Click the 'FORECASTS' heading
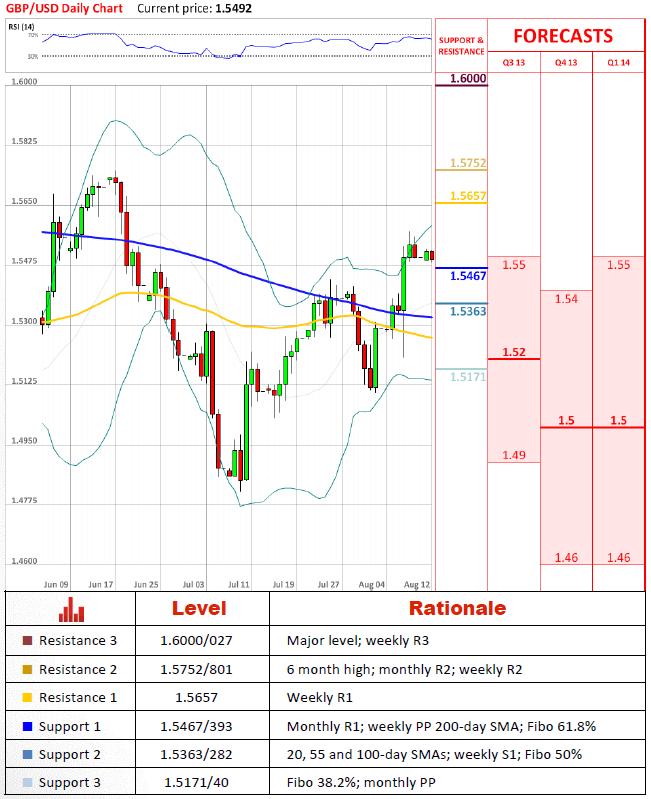 (563, 36)
